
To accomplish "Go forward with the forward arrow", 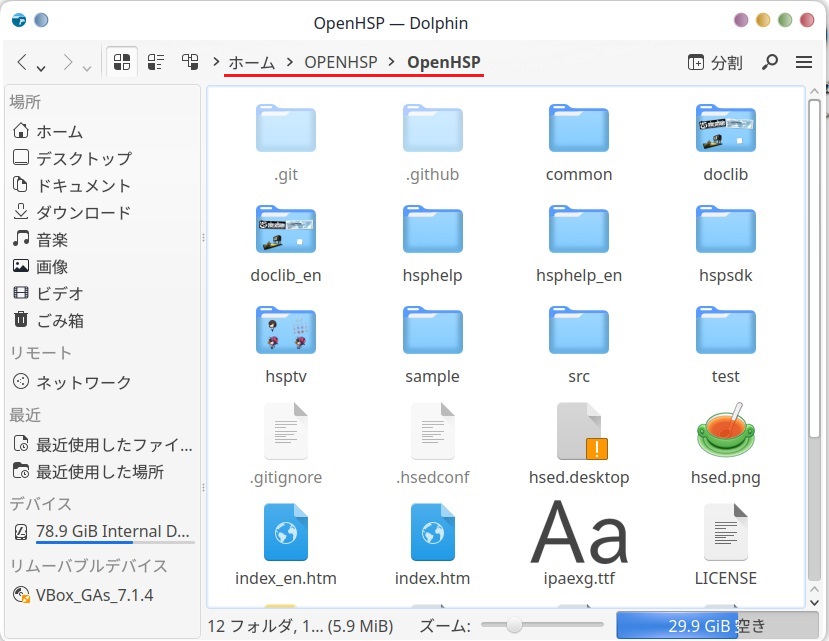I will 68,62.
